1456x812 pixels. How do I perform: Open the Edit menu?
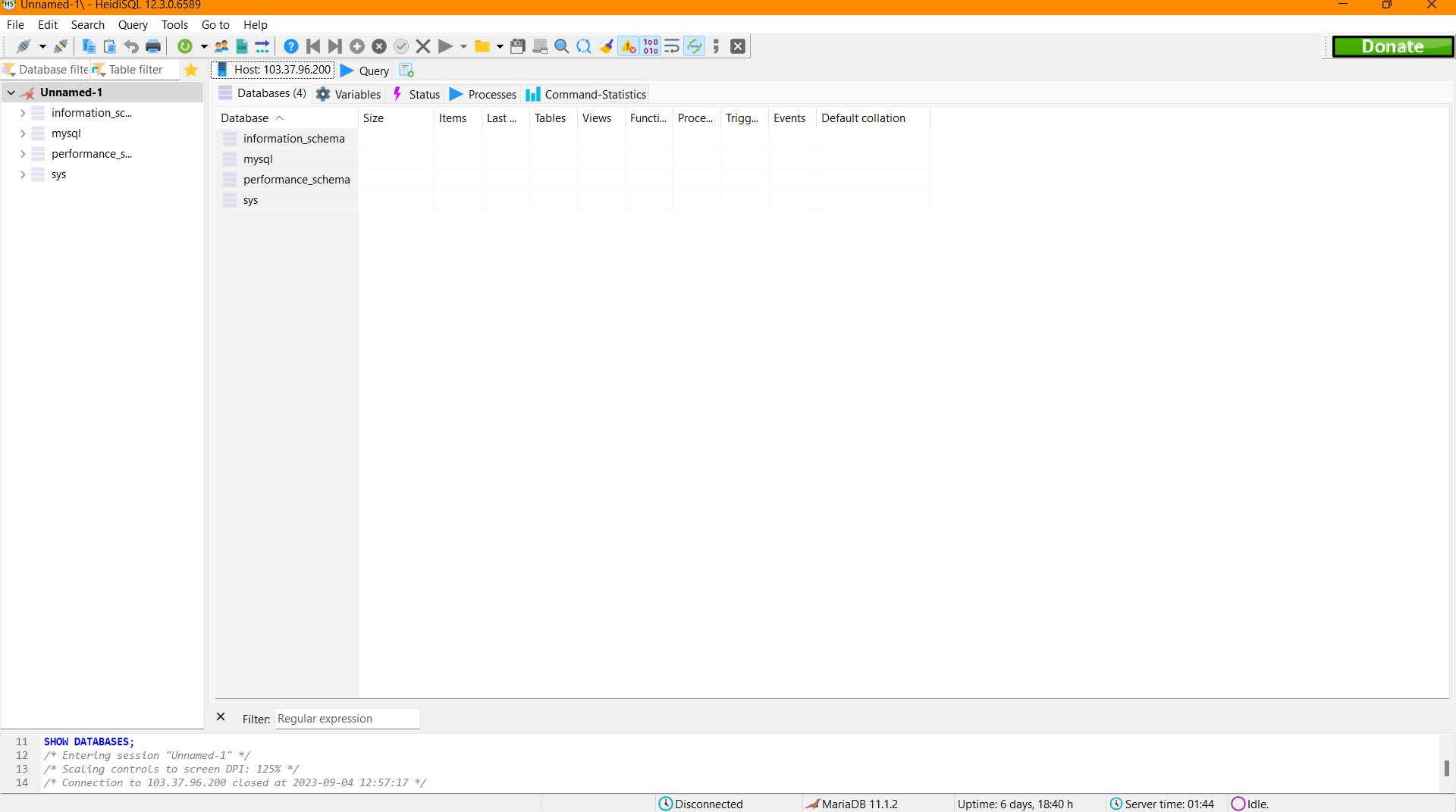[48, 25]
